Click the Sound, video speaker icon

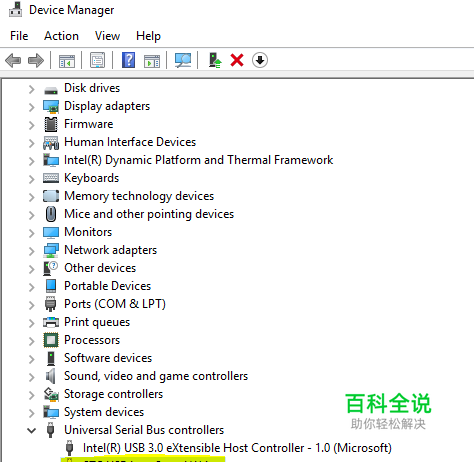tap(51, 376)
